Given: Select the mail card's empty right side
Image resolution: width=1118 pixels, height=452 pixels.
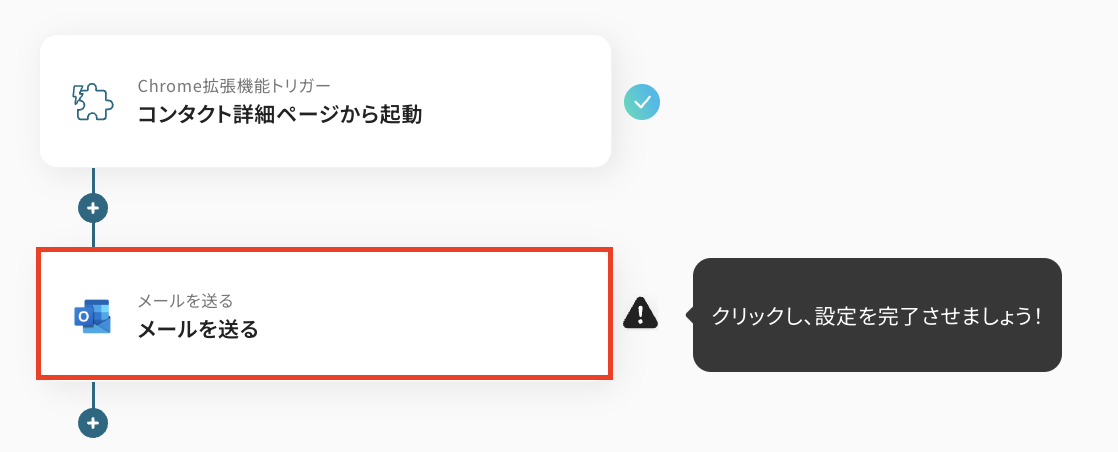Looking at the screenshot, I should coord(500,315).
